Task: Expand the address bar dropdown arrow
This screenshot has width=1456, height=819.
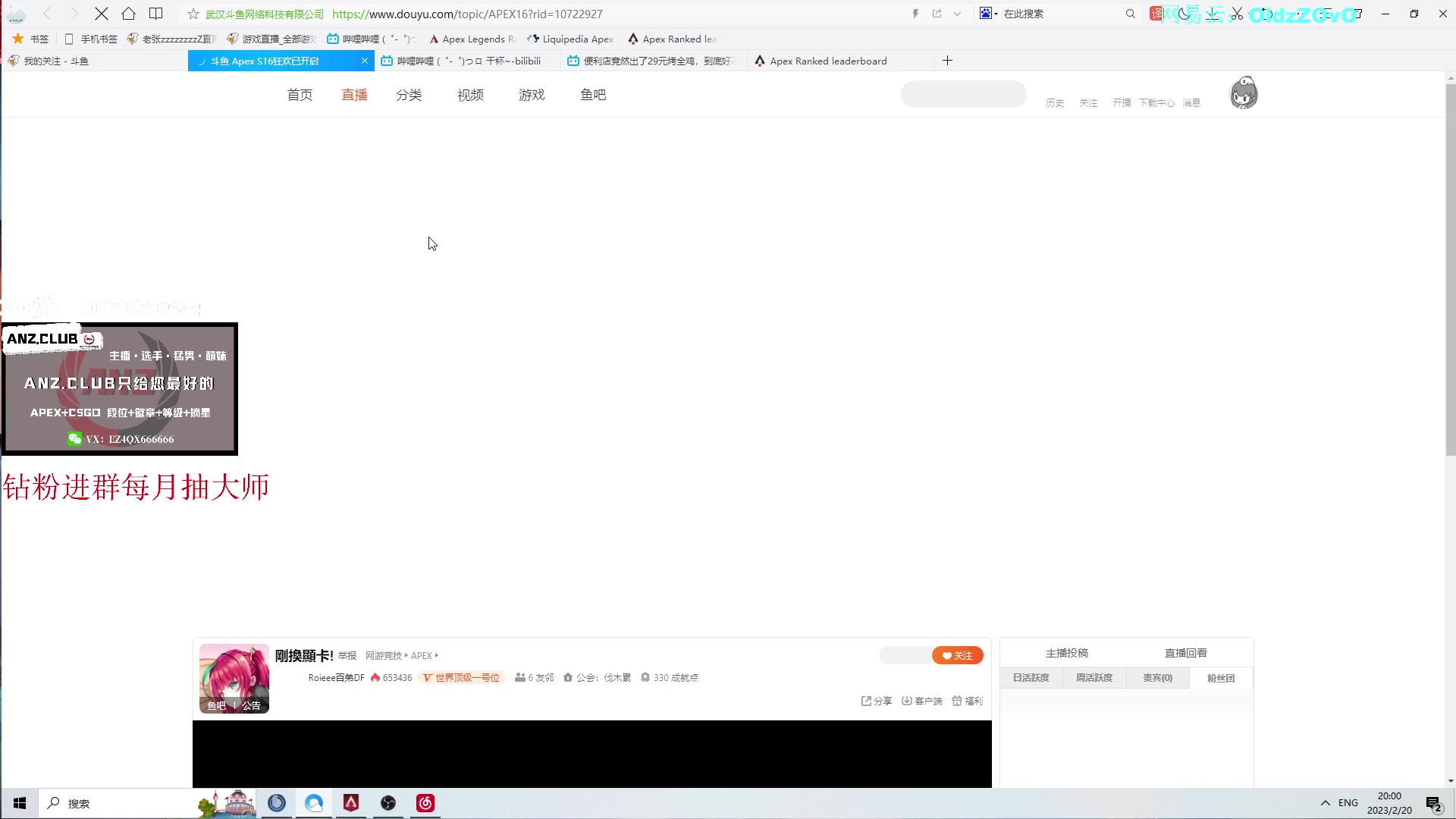Action: [x=957, y=14]
